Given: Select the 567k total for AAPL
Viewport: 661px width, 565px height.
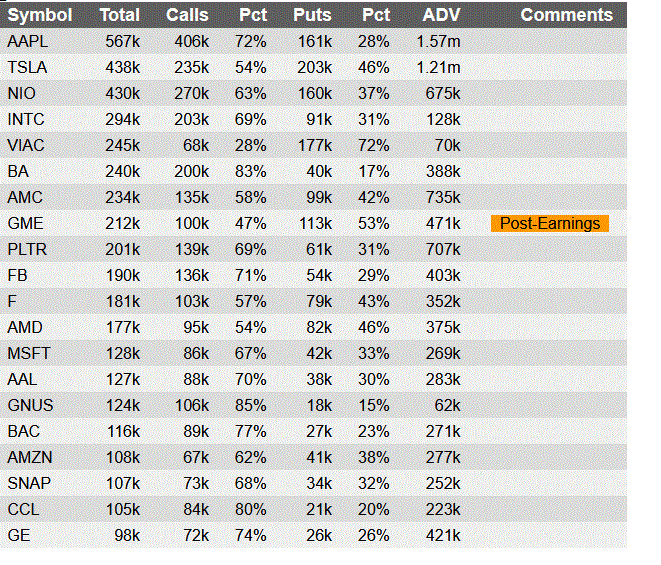Looking at the screenshot, I should 123,41.
